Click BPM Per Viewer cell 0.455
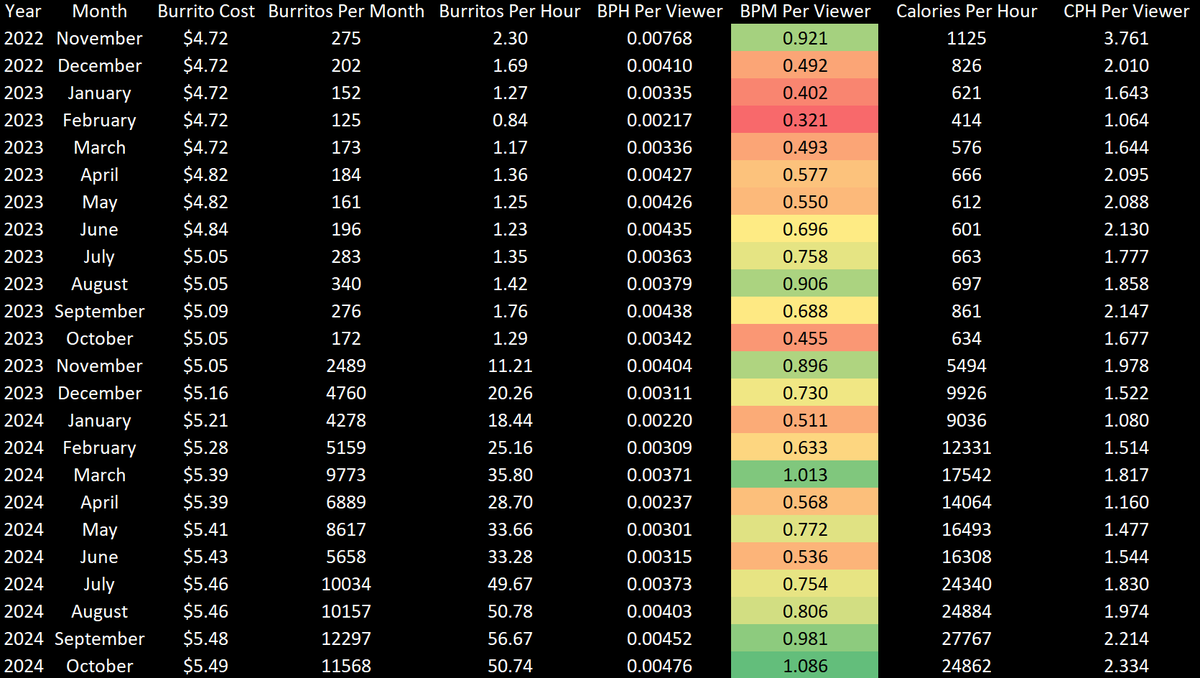Screen dimensions: 1200x678 tap(805, 339)
